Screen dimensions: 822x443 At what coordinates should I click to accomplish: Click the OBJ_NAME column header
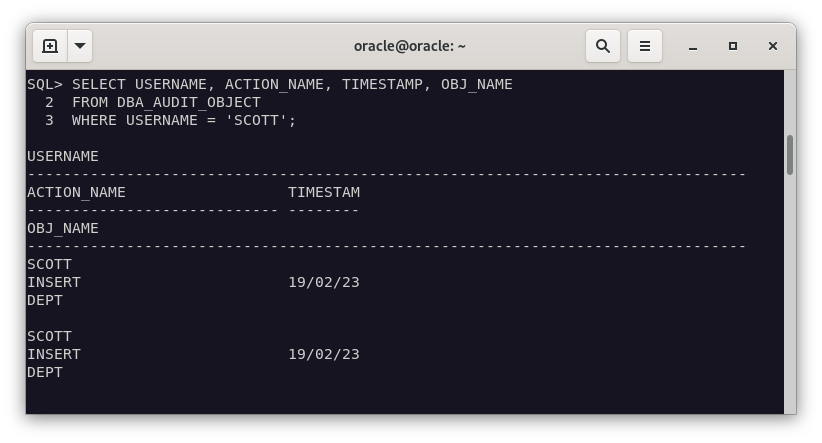(x=63, y=228)
